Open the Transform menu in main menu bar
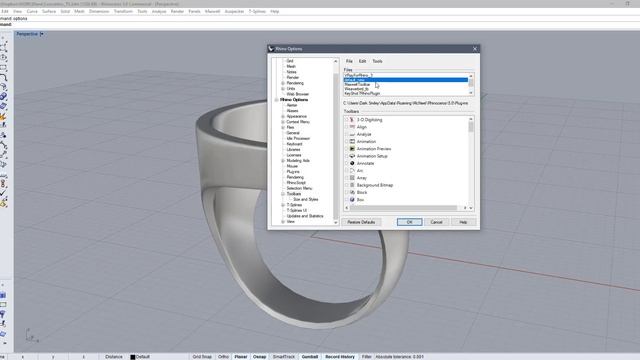Viewport: 640px width, 360px height. 123,11
